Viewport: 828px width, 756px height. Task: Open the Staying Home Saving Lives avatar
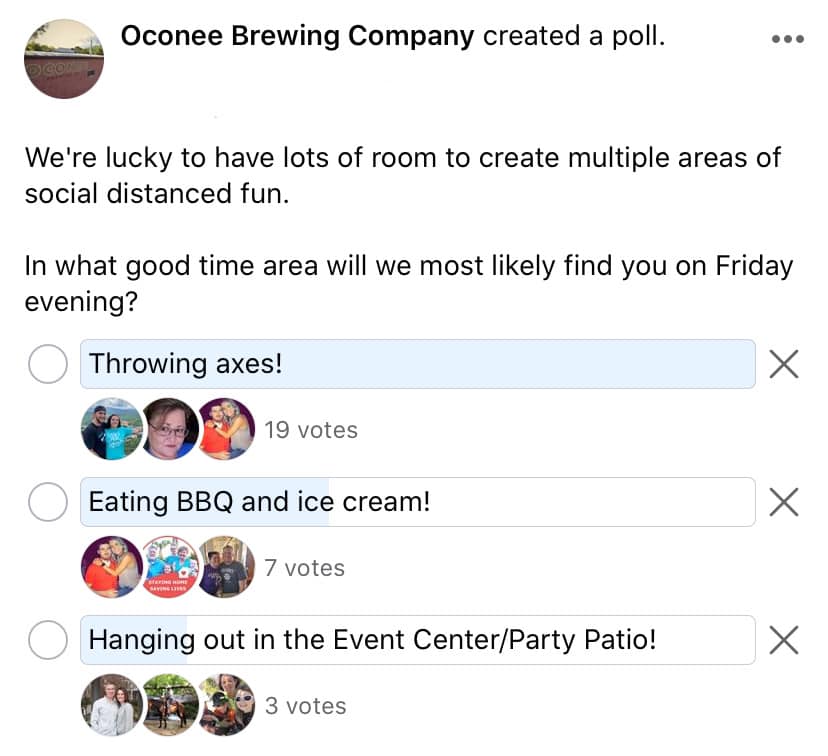170,567
